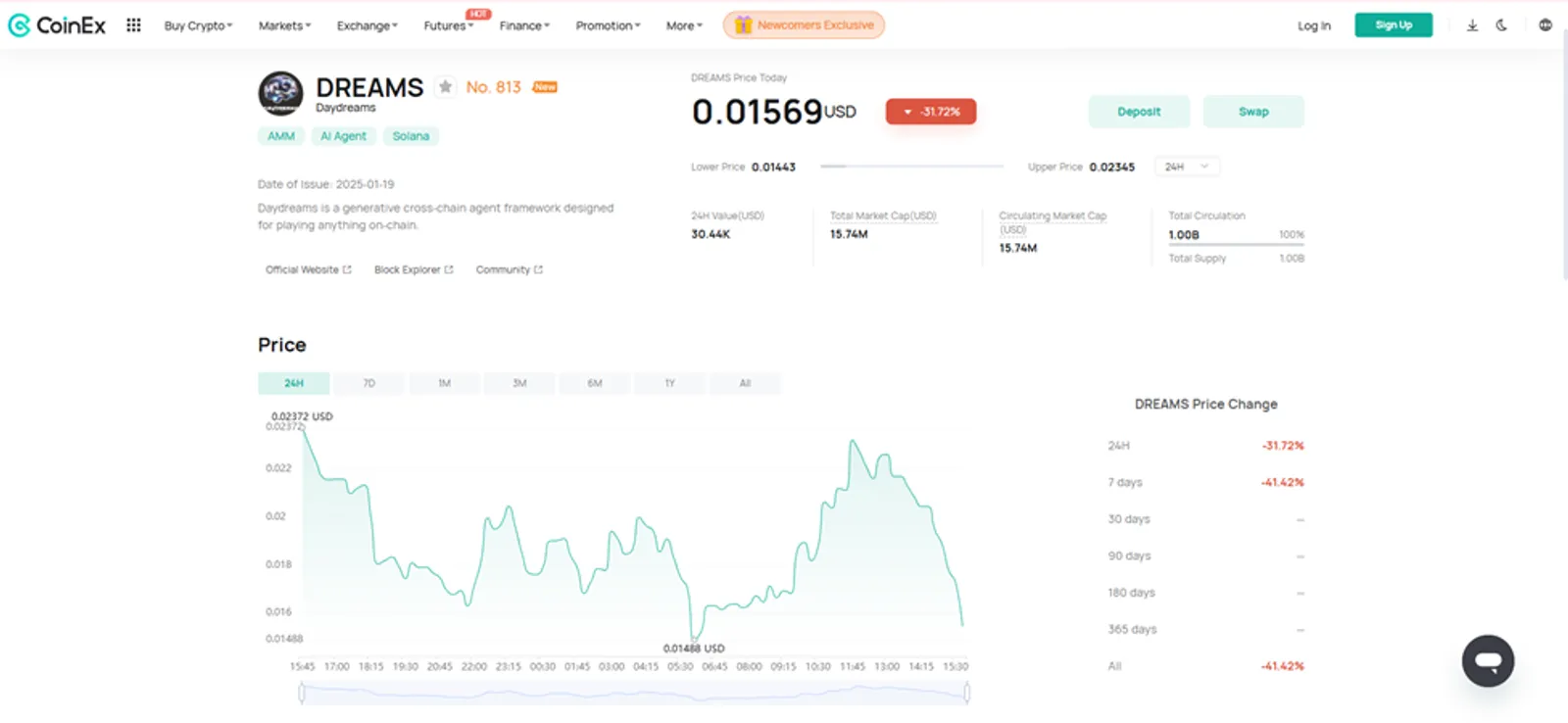
Task: Expand the Exchange menu
Action: point(367,25)
